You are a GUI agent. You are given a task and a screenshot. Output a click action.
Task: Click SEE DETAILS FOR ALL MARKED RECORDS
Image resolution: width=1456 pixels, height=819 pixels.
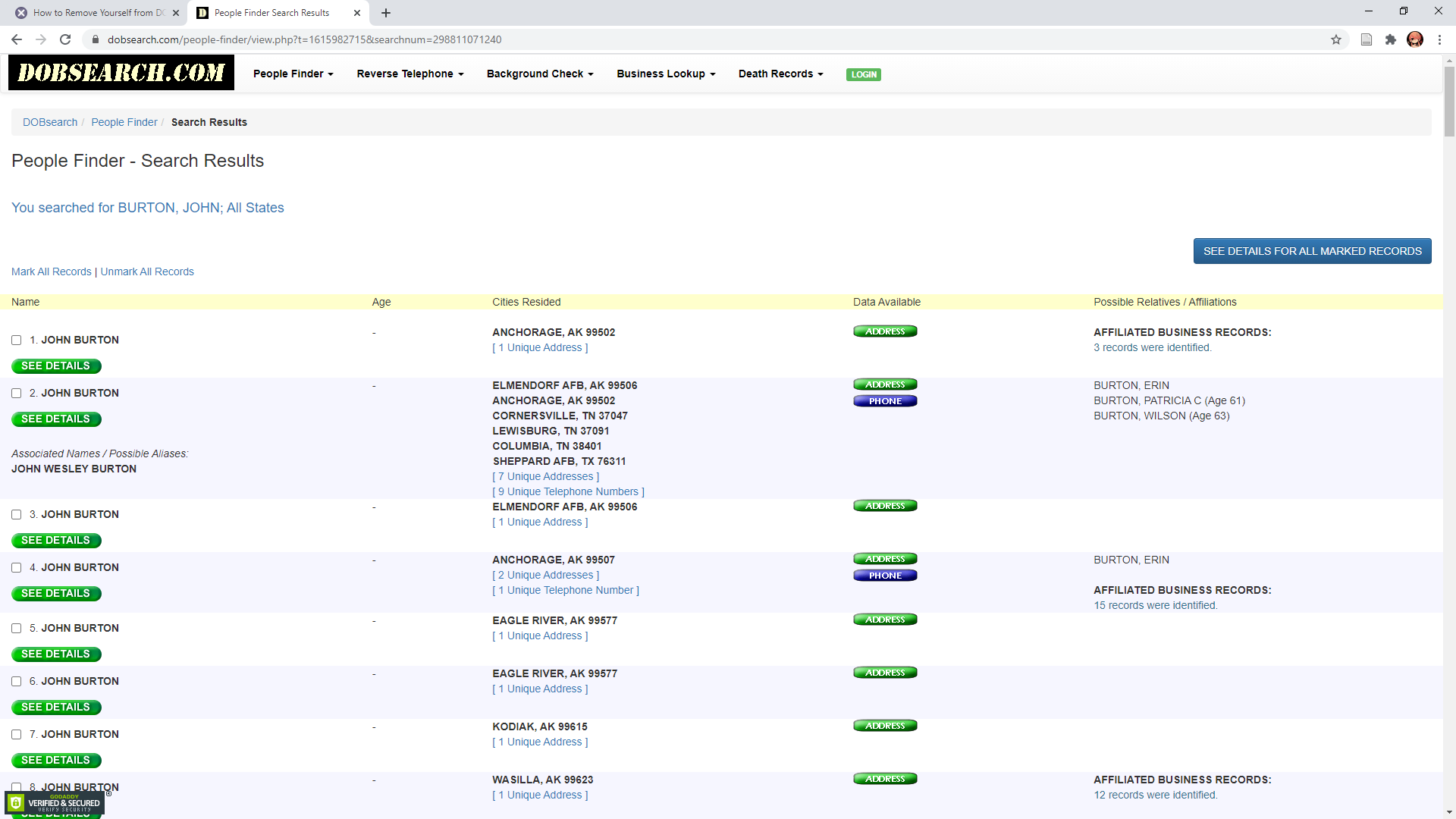click(1312, 251)
